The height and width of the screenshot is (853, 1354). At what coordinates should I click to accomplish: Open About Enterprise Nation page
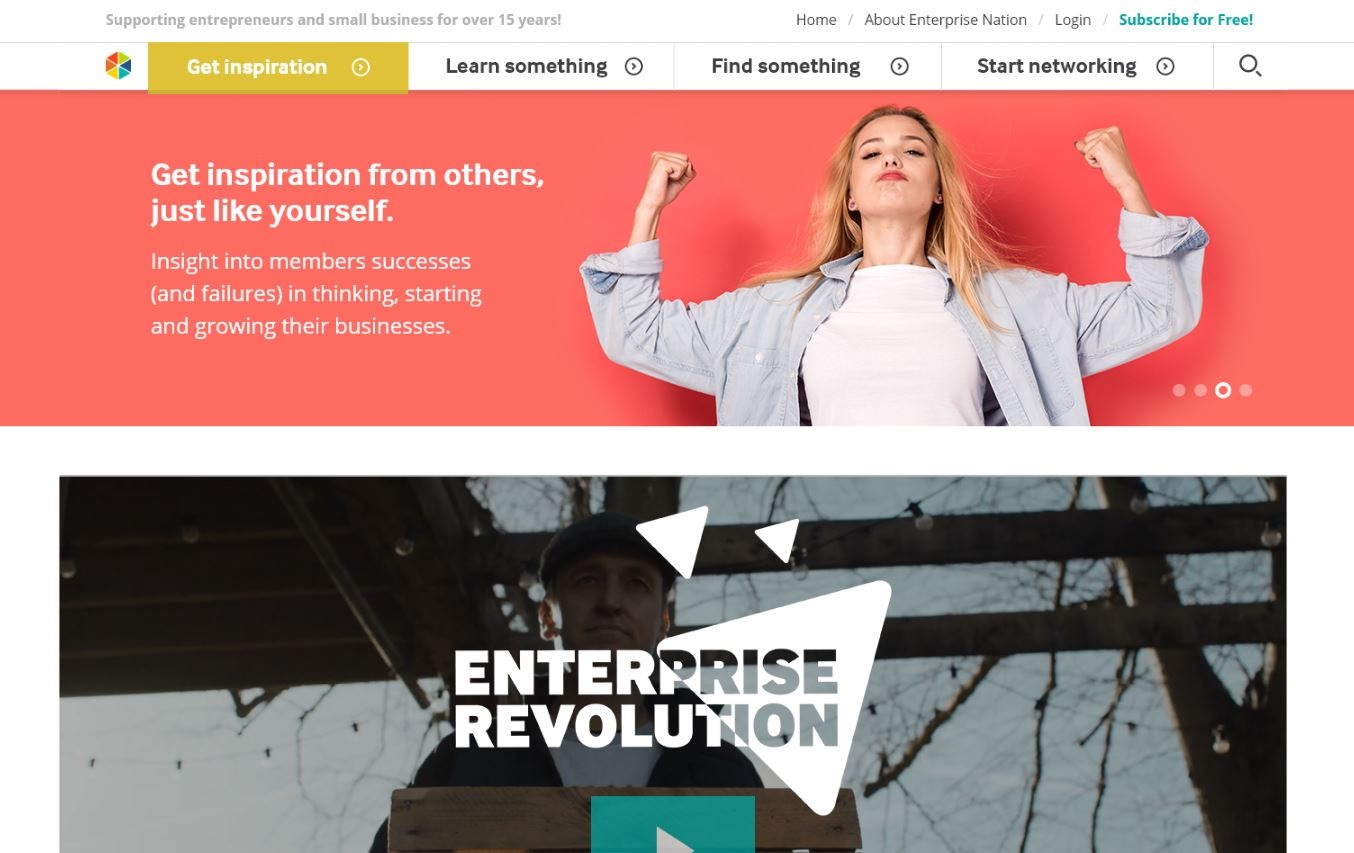point(945,20)
